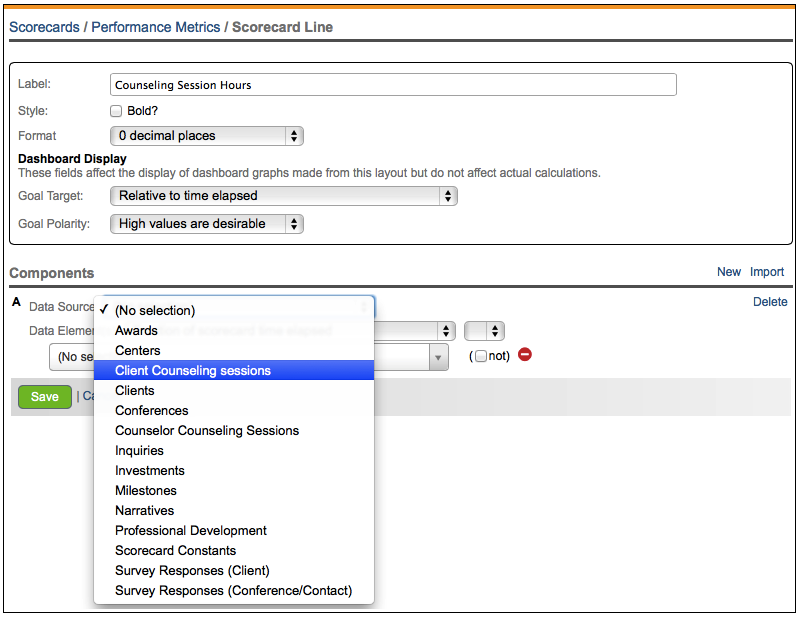This screenshot has width=802, height=620.
Task: Click the New component link
Action: (x=729, y=272)
